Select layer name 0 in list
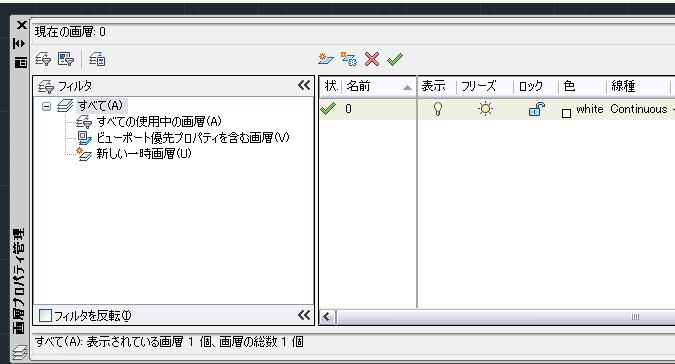This screenshot has height=364, width=675. (x=348, y=109)
